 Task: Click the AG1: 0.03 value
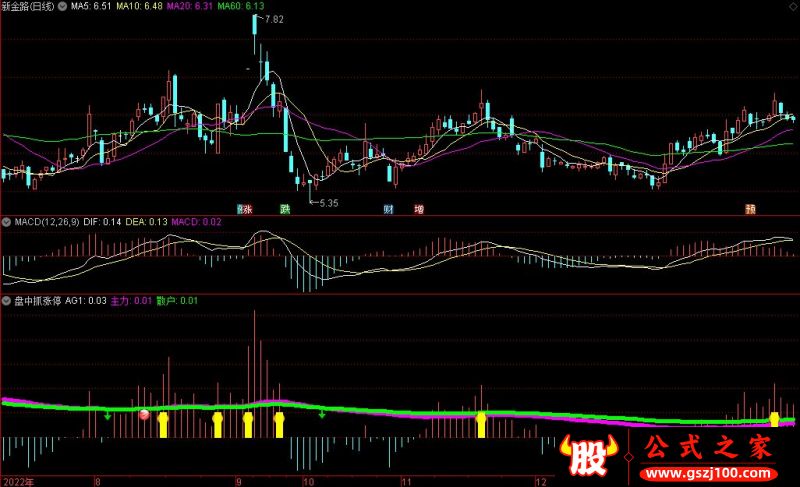[86, 300]
